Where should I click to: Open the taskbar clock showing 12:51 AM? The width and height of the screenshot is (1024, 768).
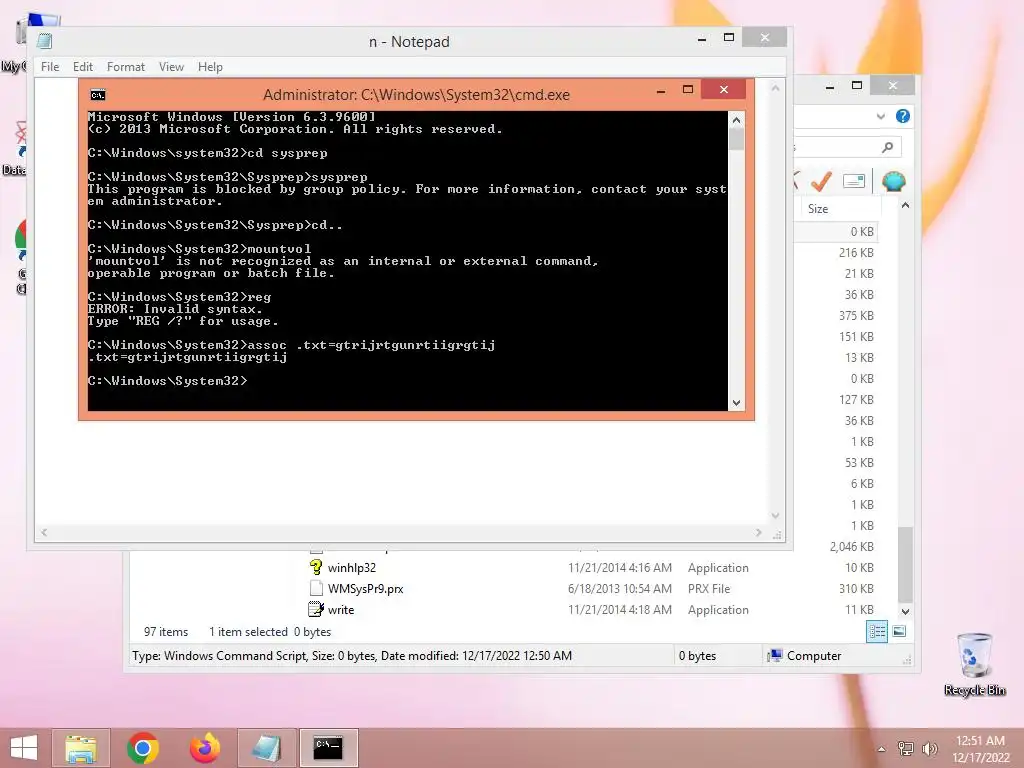click(980, 748)
